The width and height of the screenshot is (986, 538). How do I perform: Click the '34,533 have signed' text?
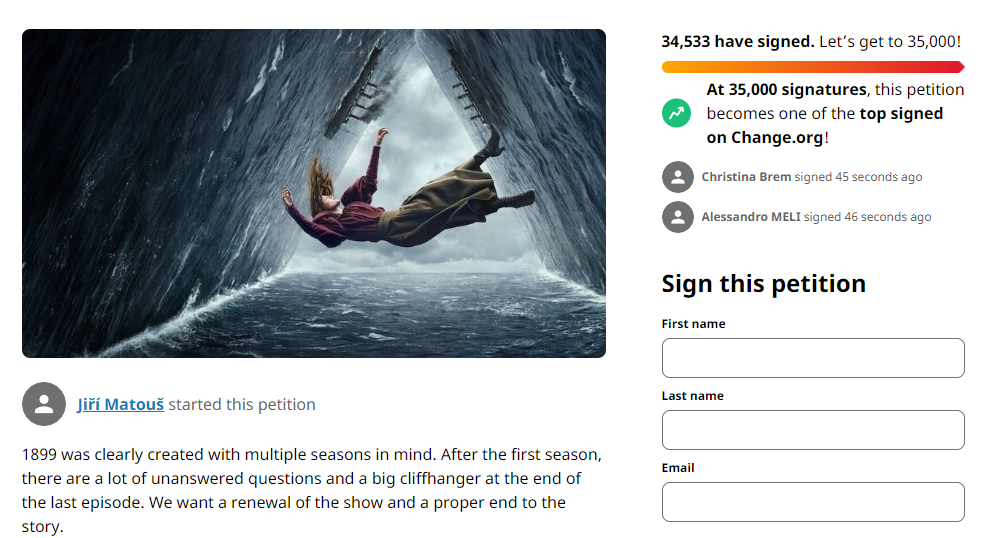coord(738,41)
